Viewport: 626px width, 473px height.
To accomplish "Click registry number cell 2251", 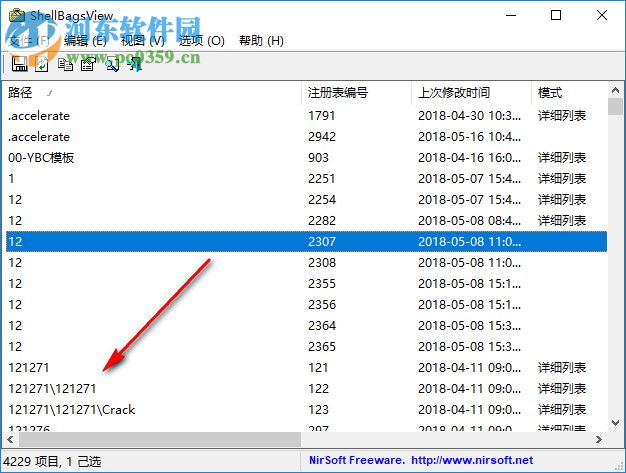I will [321, 179].
